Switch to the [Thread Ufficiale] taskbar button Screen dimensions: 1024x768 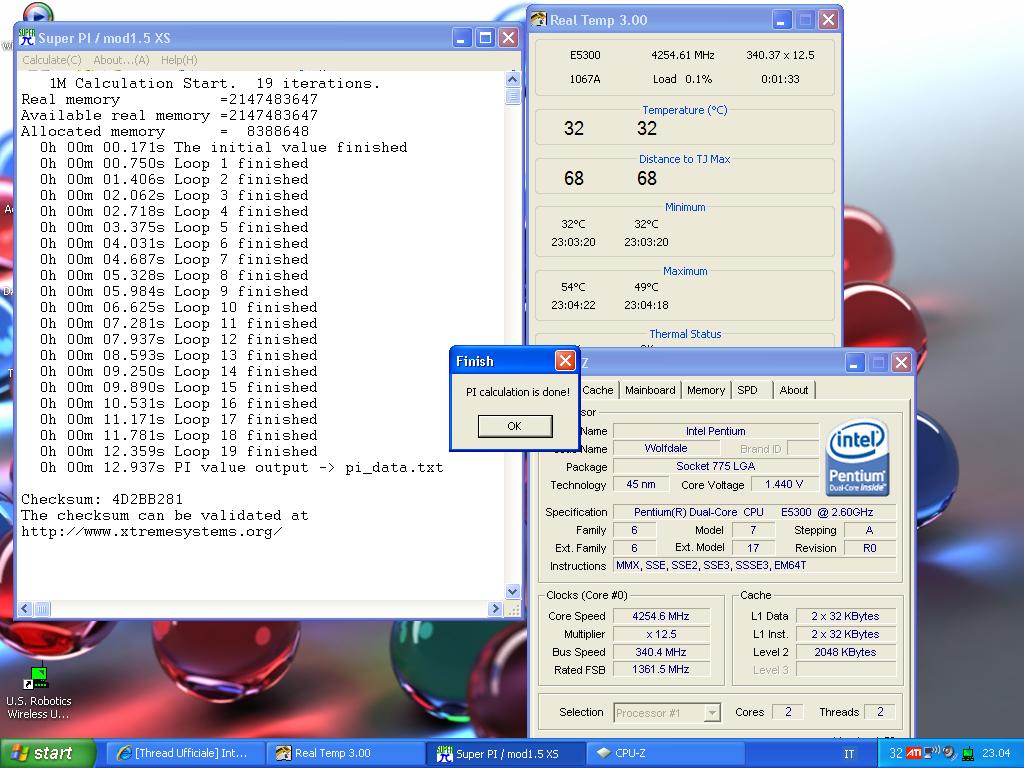click(x=185, y=753)
